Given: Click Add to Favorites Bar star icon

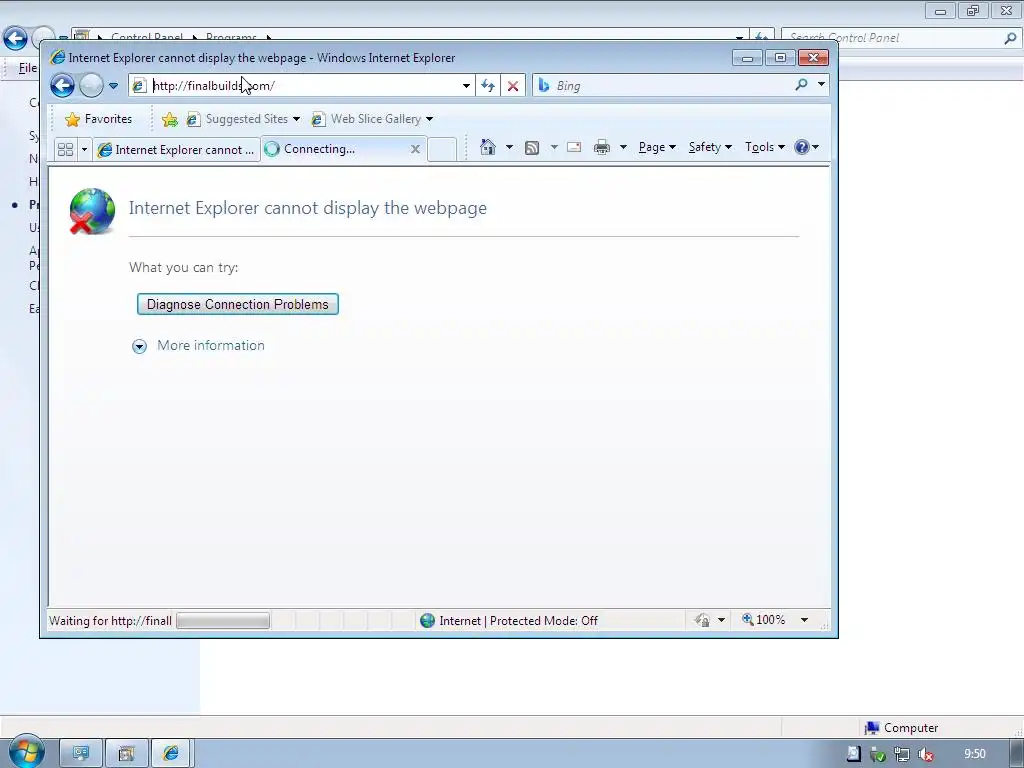Looking at the screenshot, I should [x=170, y=119].
